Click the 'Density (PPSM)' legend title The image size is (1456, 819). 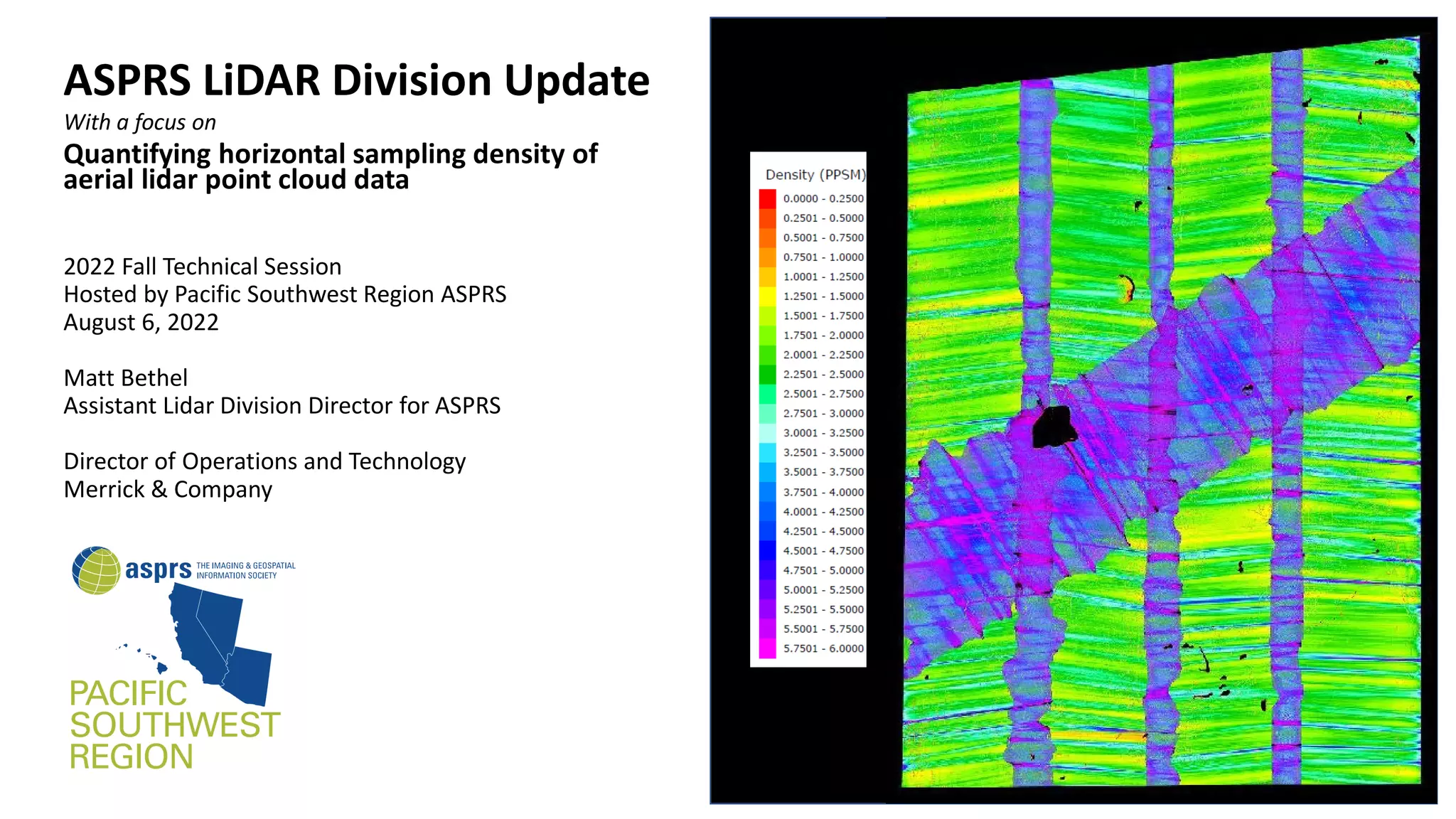(815, 175)
